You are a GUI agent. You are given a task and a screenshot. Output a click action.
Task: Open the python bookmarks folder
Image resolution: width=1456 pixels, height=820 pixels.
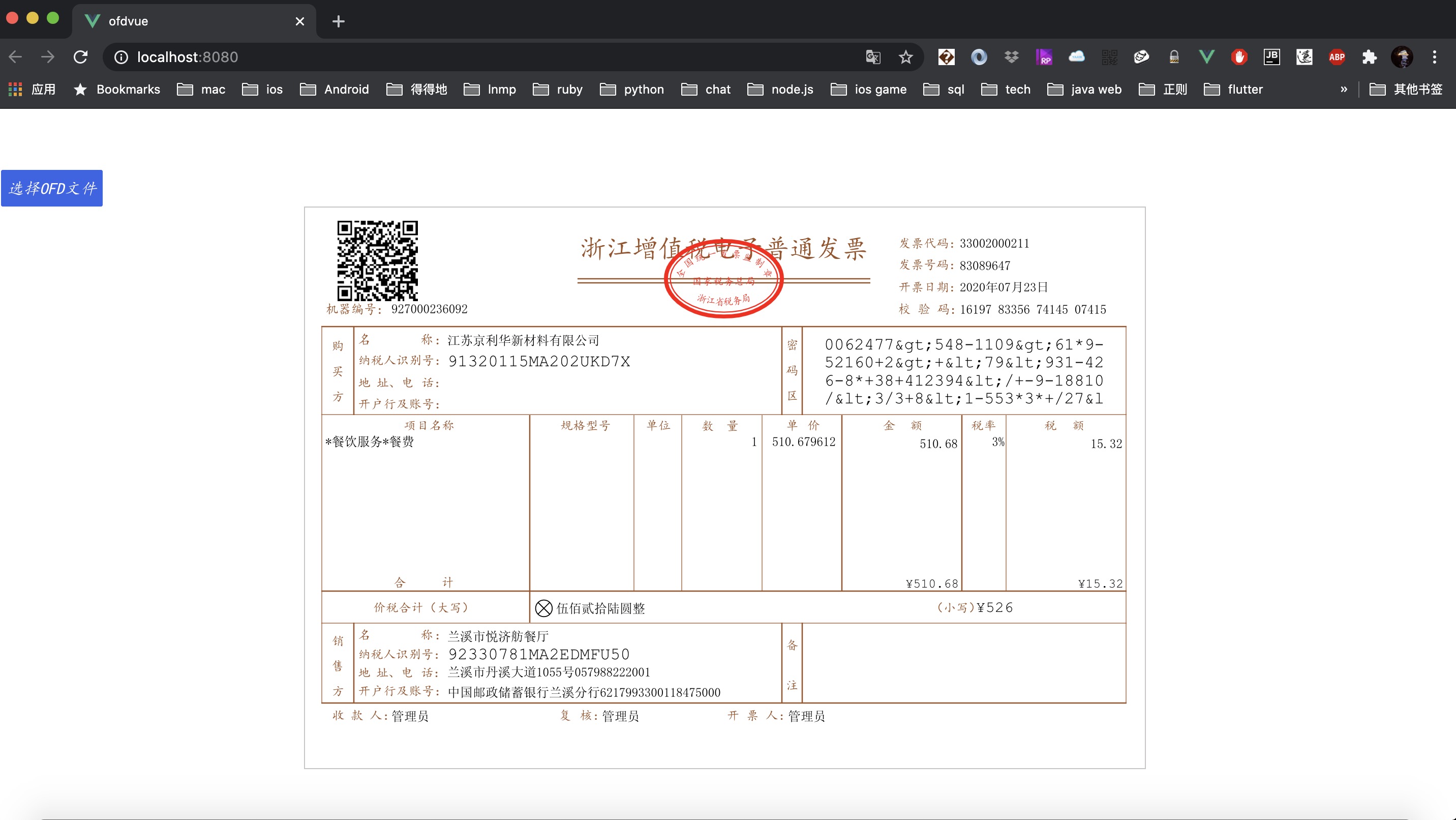pos(632,90)
